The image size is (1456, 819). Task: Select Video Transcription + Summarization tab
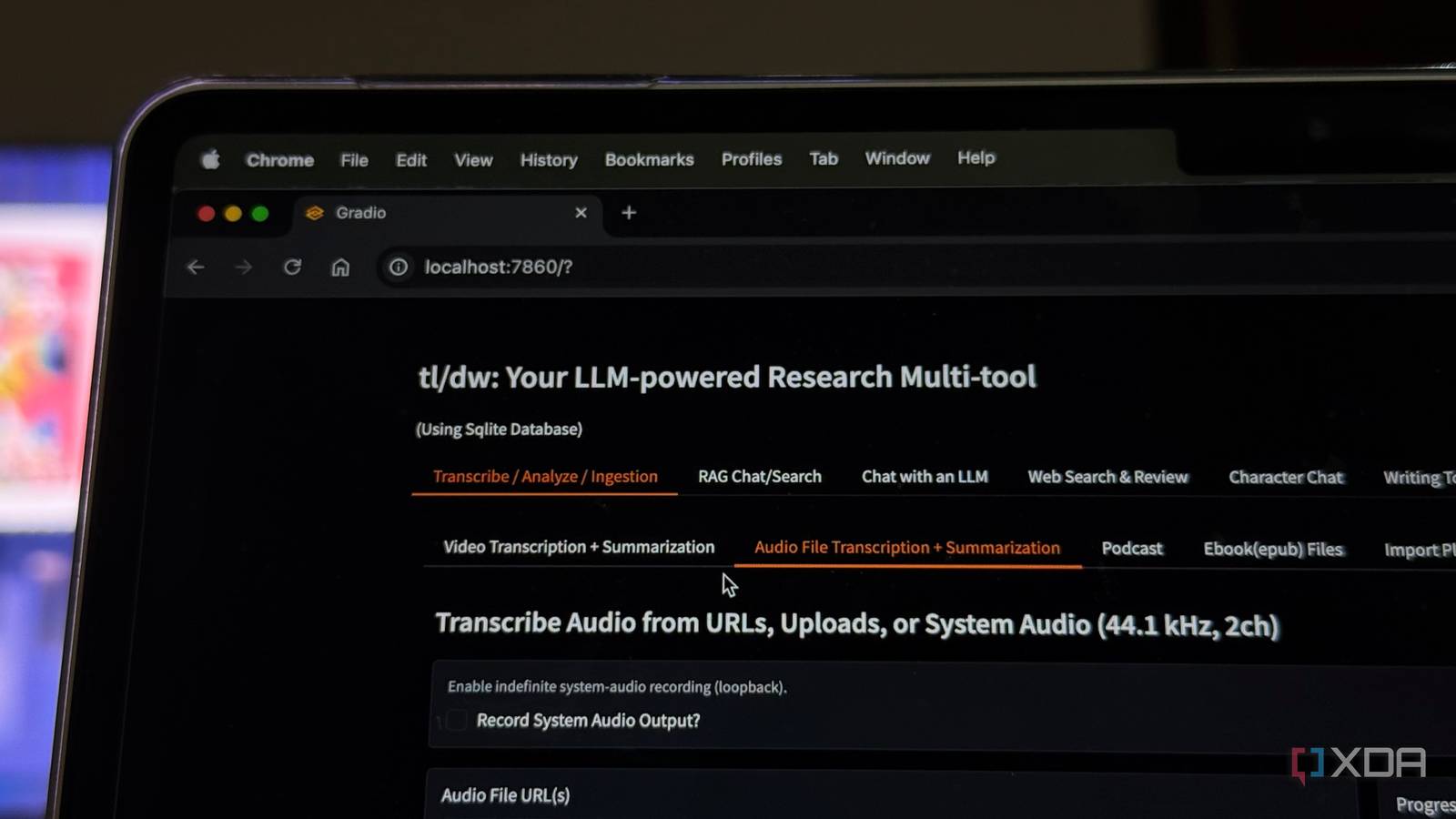point(578,547)
